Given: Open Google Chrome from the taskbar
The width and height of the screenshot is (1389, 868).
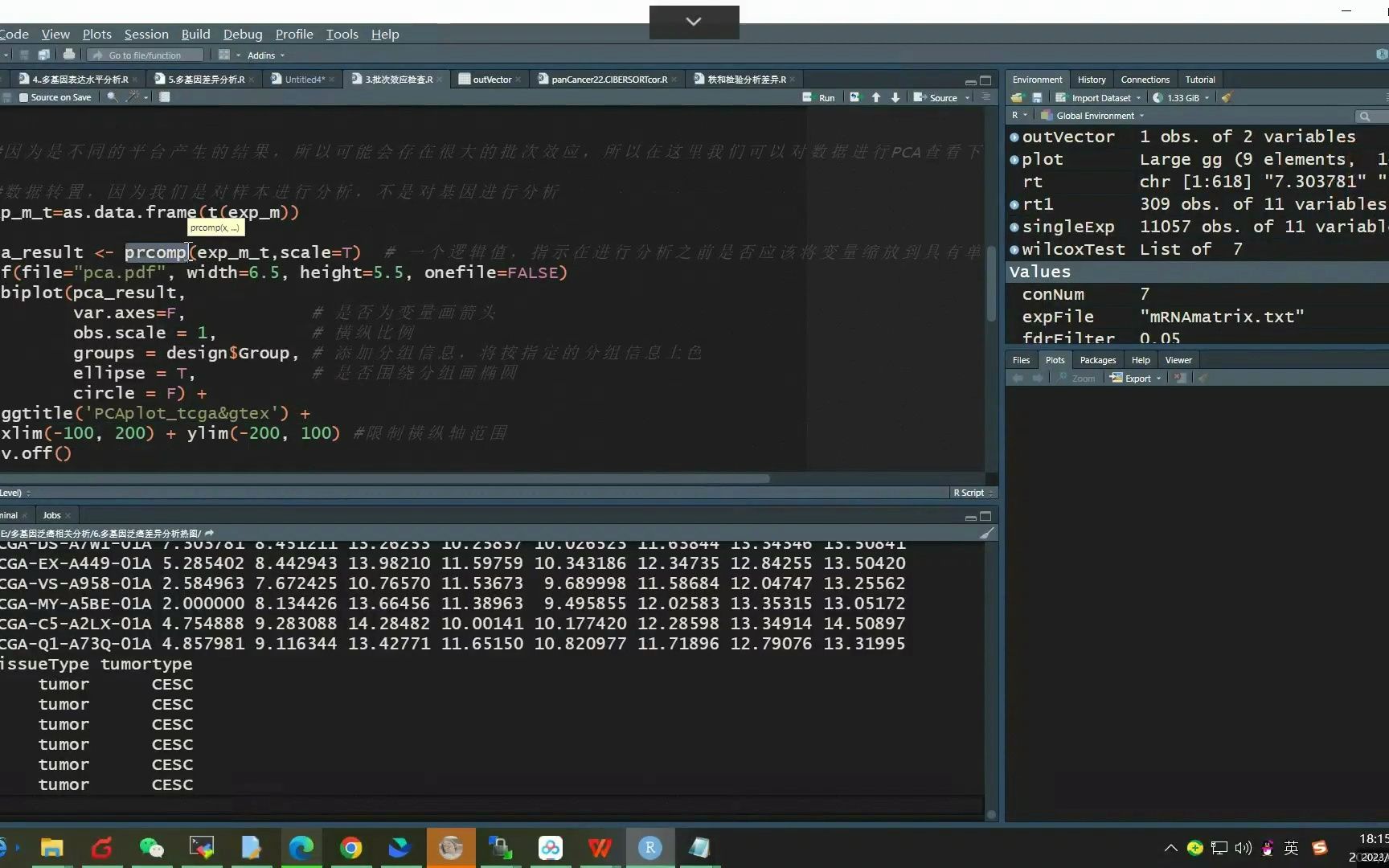Looking at the screenshot, I should pyautogui.click(x=350, y=848).
